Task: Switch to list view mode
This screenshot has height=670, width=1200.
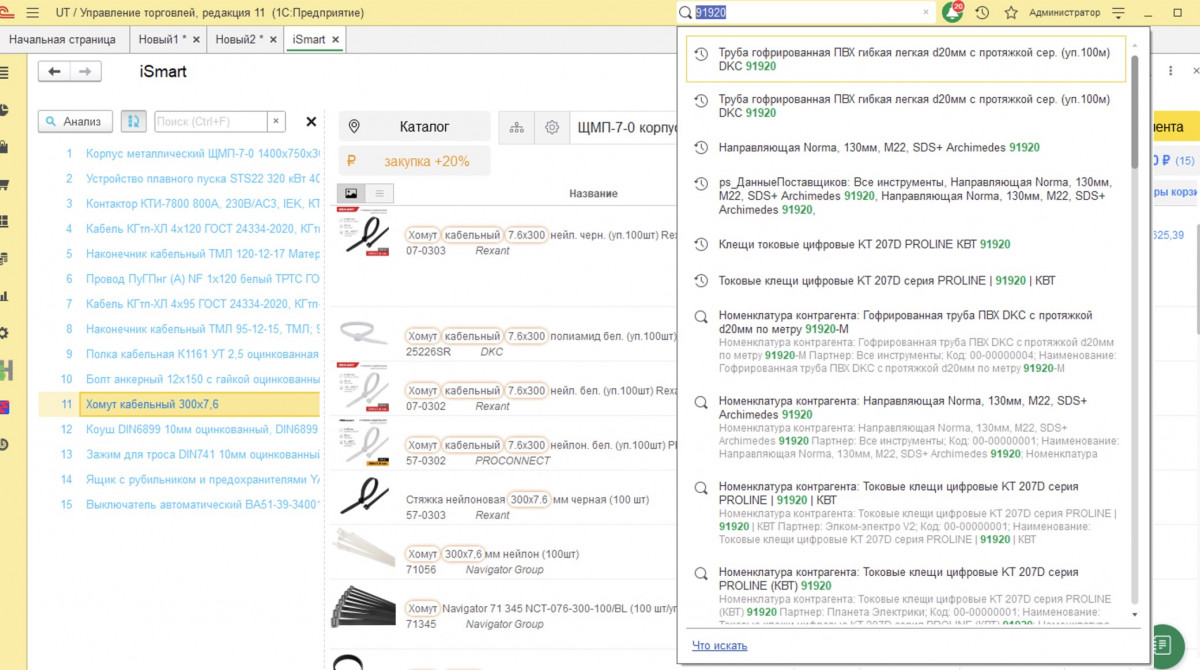Action: [379, 193]
